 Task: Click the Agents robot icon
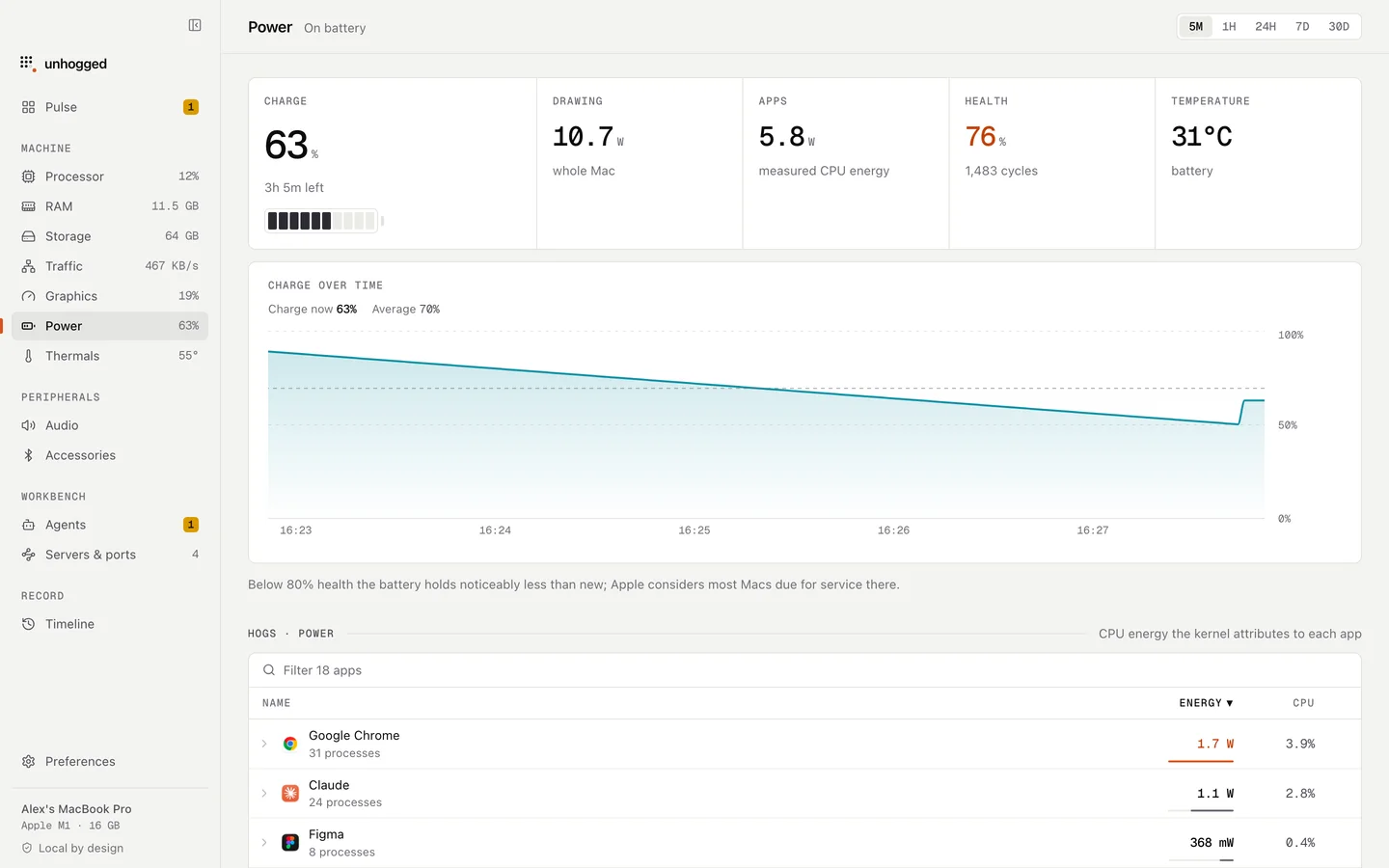tap(28, 525)
